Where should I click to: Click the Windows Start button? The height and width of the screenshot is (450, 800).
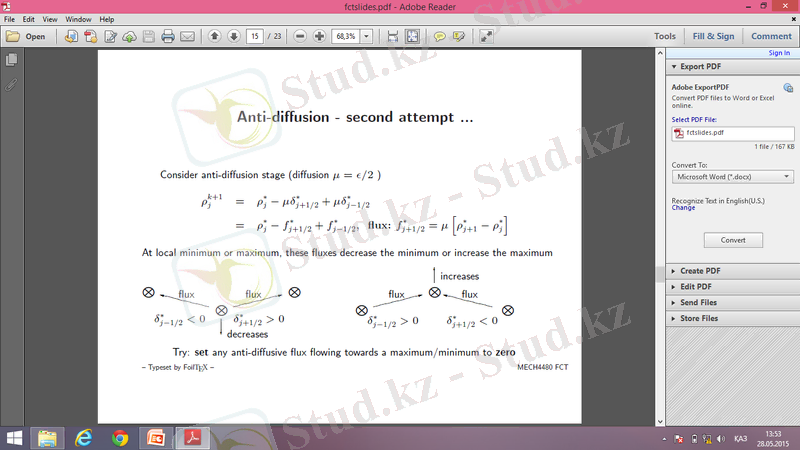click(14, 438)
